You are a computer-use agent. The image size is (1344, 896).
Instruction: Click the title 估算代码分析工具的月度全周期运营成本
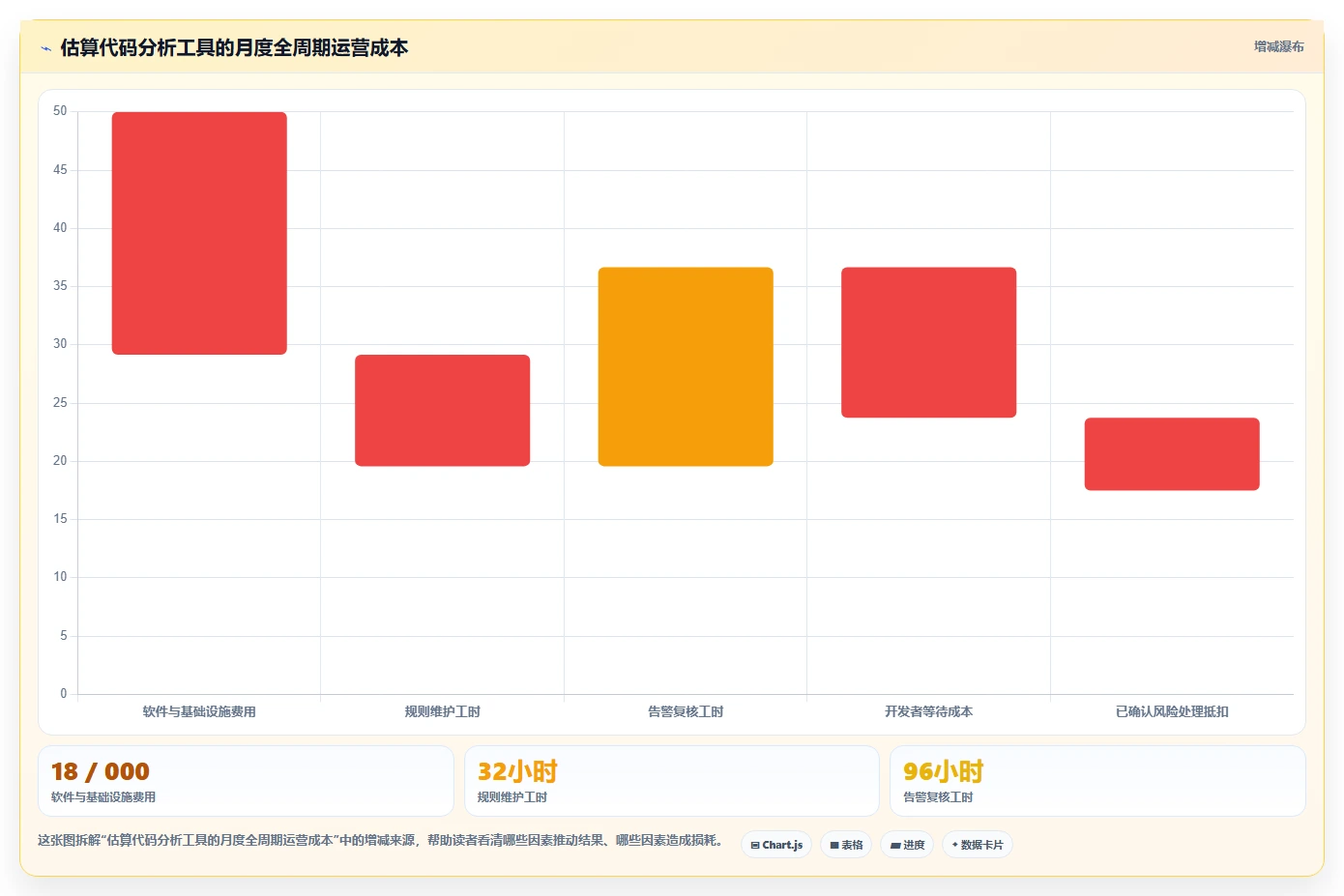pos(234,47)
